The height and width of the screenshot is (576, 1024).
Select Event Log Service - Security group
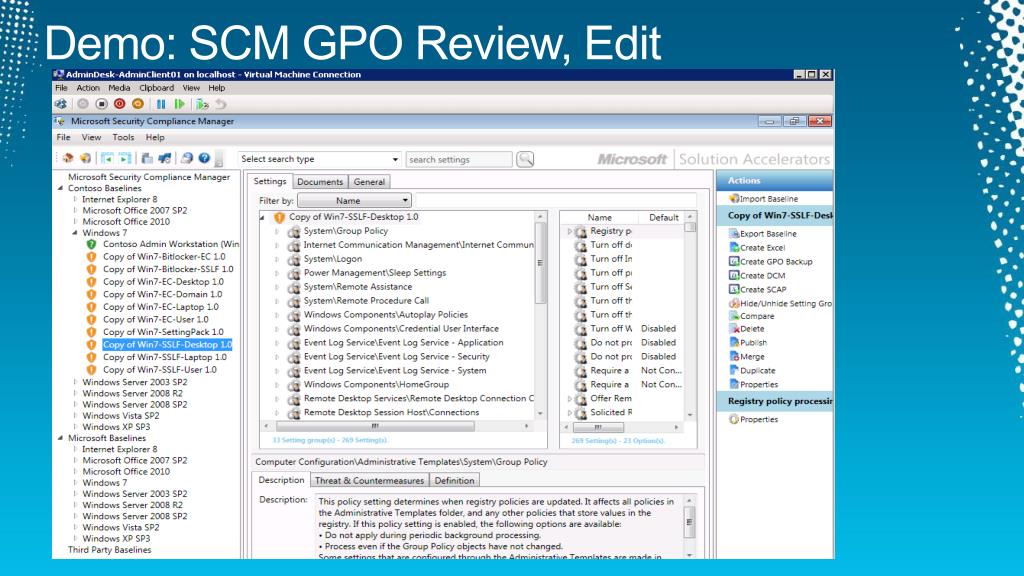396,357
